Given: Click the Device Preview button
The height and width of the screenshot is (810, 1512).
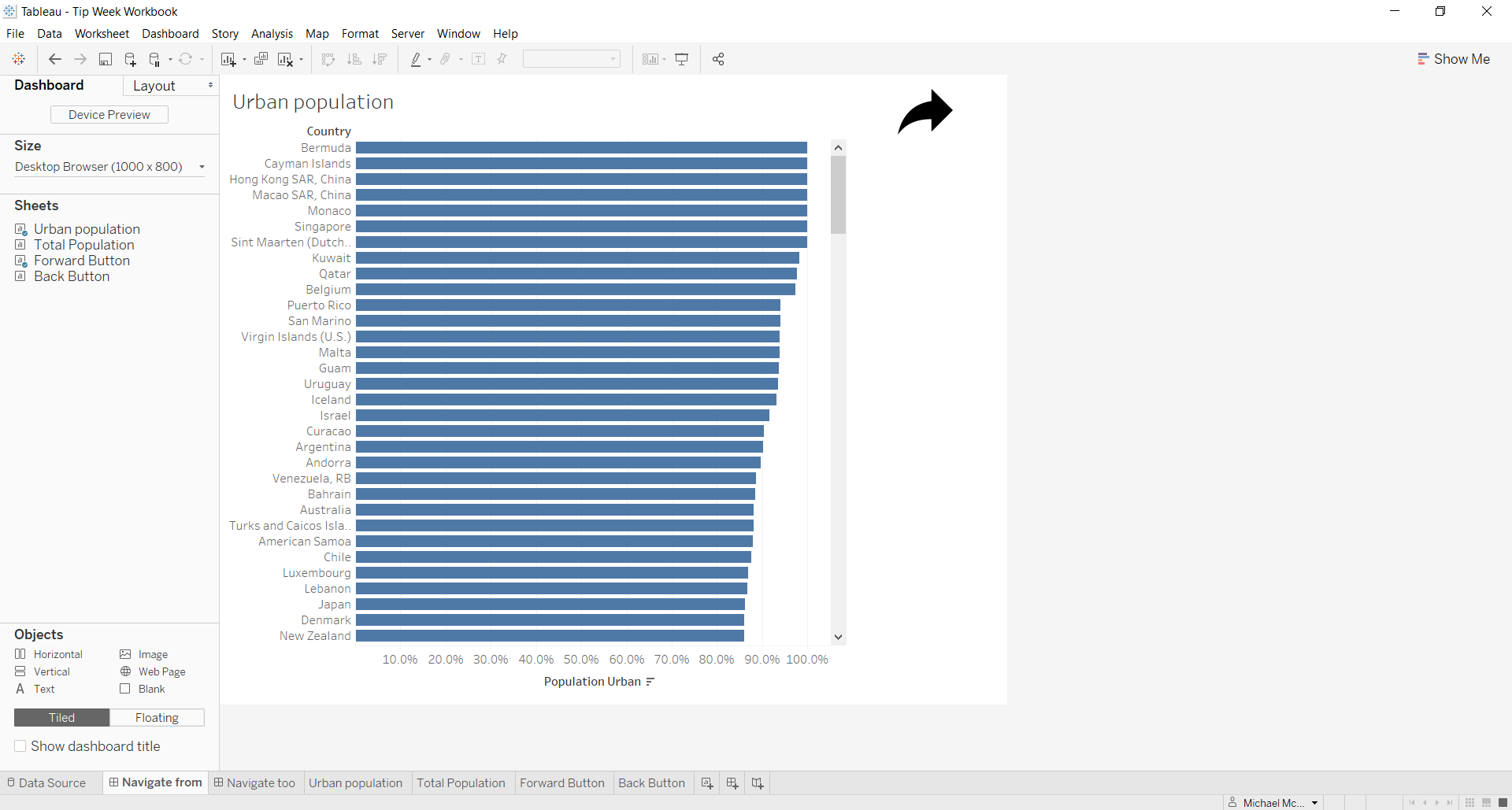Looking at the screenshot, I should 109,115.
